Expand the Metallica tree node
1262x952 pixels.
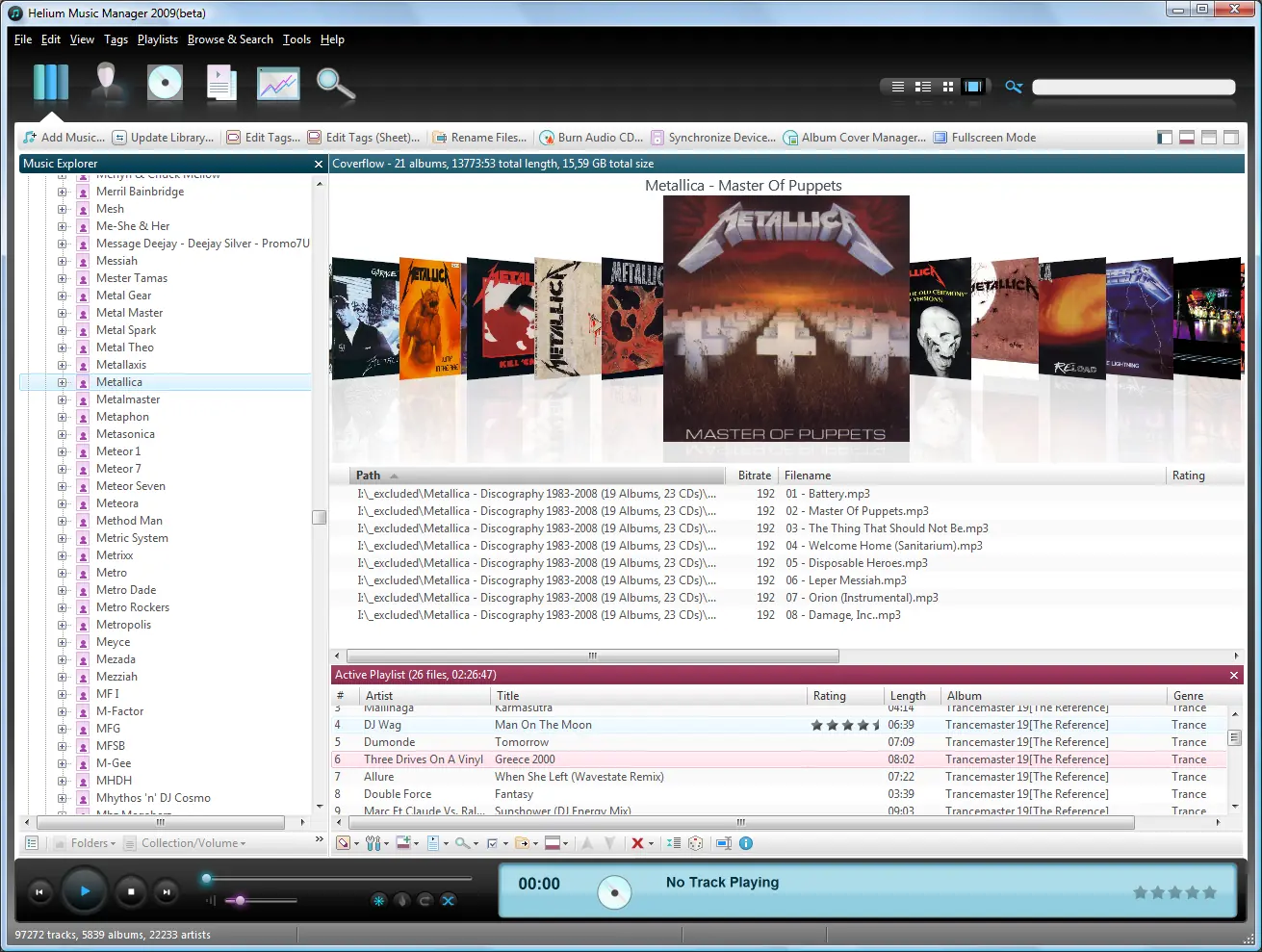(64, 381)
